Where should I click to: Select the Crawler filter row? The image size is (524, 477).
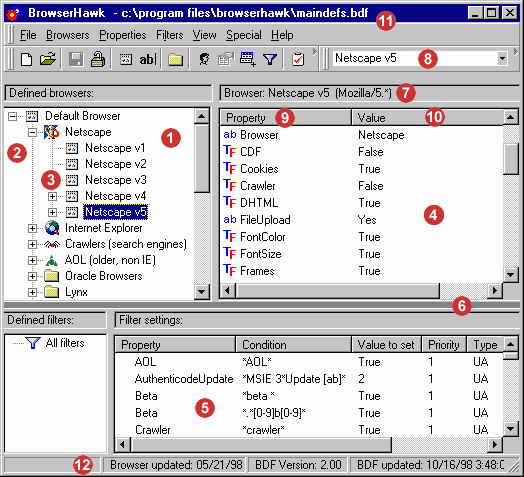coord(309,430)
